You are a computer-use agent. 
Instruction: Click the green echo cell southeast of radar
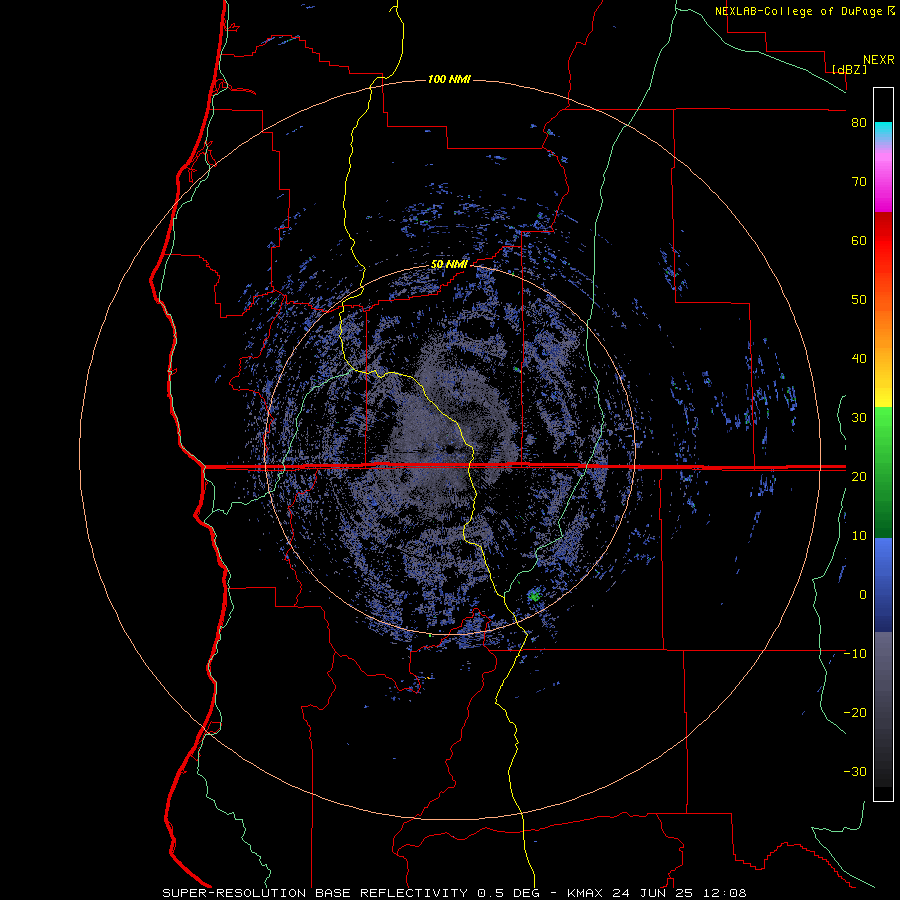(534, 596)
